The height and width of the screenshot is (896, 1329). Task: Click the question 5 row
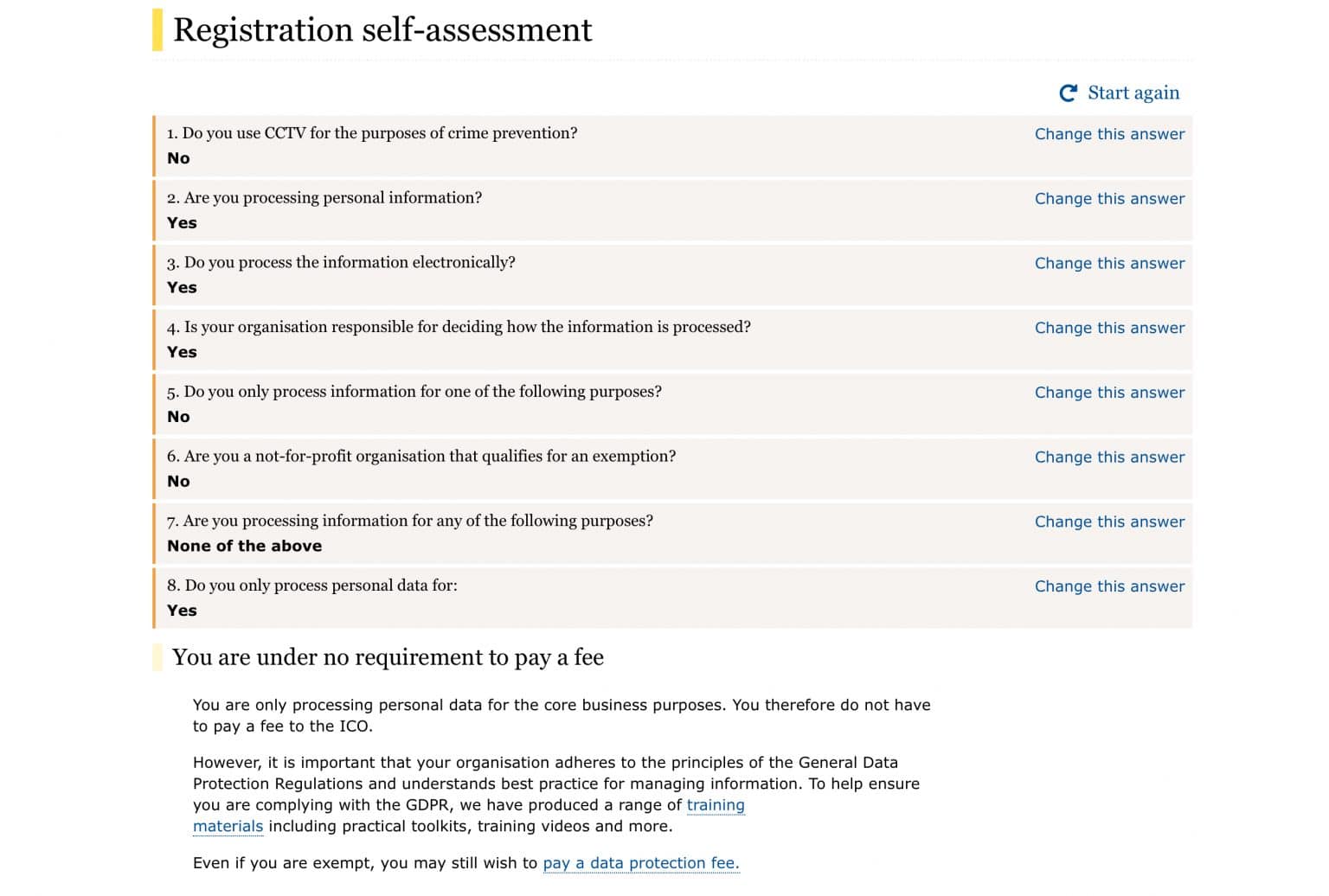pyautogui.click(x=519, y=404)
